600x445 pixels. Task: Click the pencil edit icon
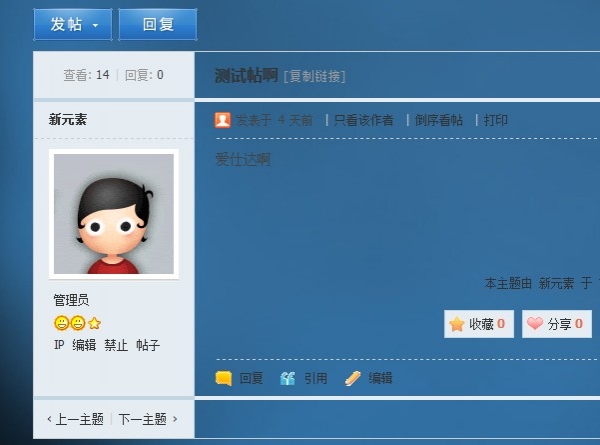[x=352, y=378]
